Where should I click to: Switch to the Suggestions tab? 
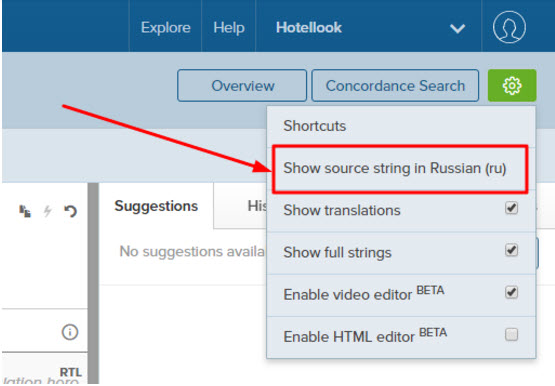point(156,206)
